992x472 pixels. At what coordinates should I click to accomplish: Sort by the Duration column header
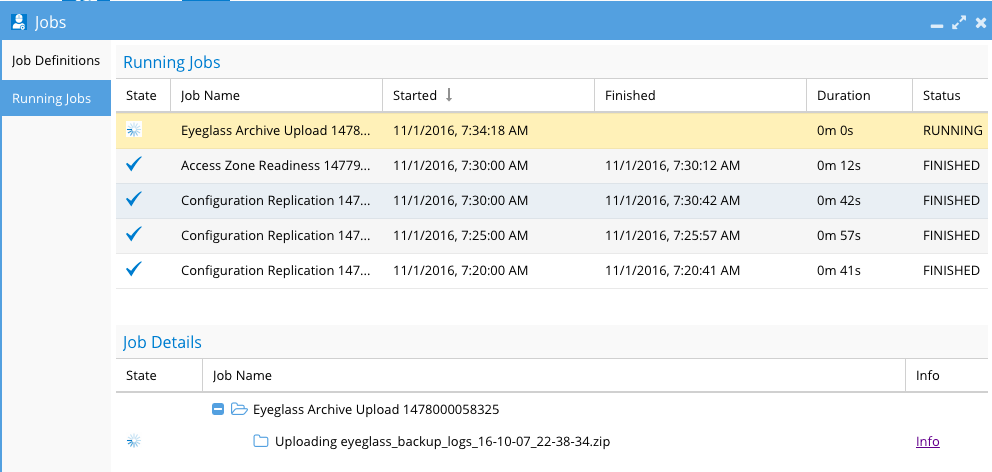click(x=860, y=96)
